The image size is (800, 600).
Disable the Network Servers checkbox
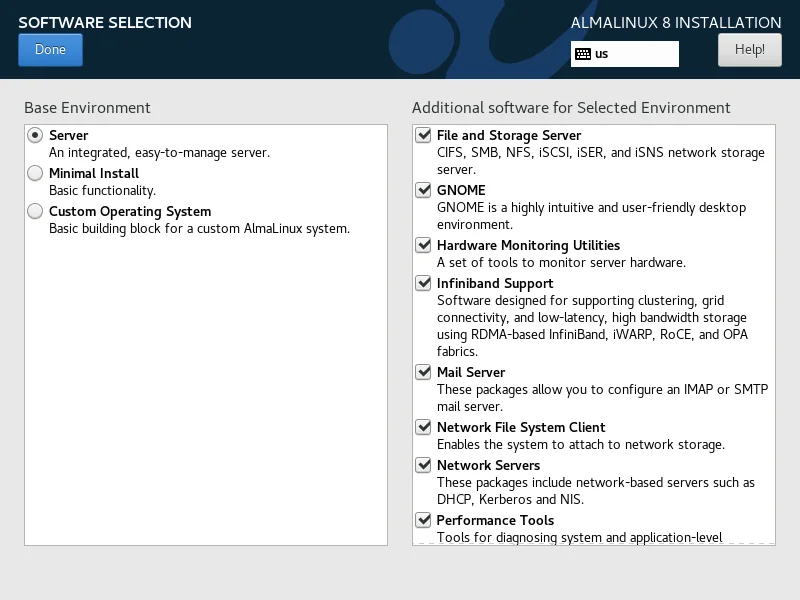(423, 465)
